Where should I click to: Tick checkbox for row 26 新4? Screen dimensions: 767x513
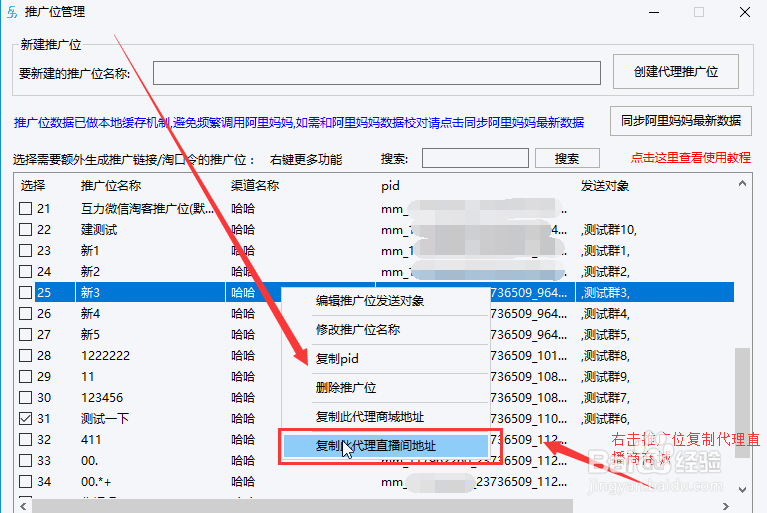coord(25,313)
